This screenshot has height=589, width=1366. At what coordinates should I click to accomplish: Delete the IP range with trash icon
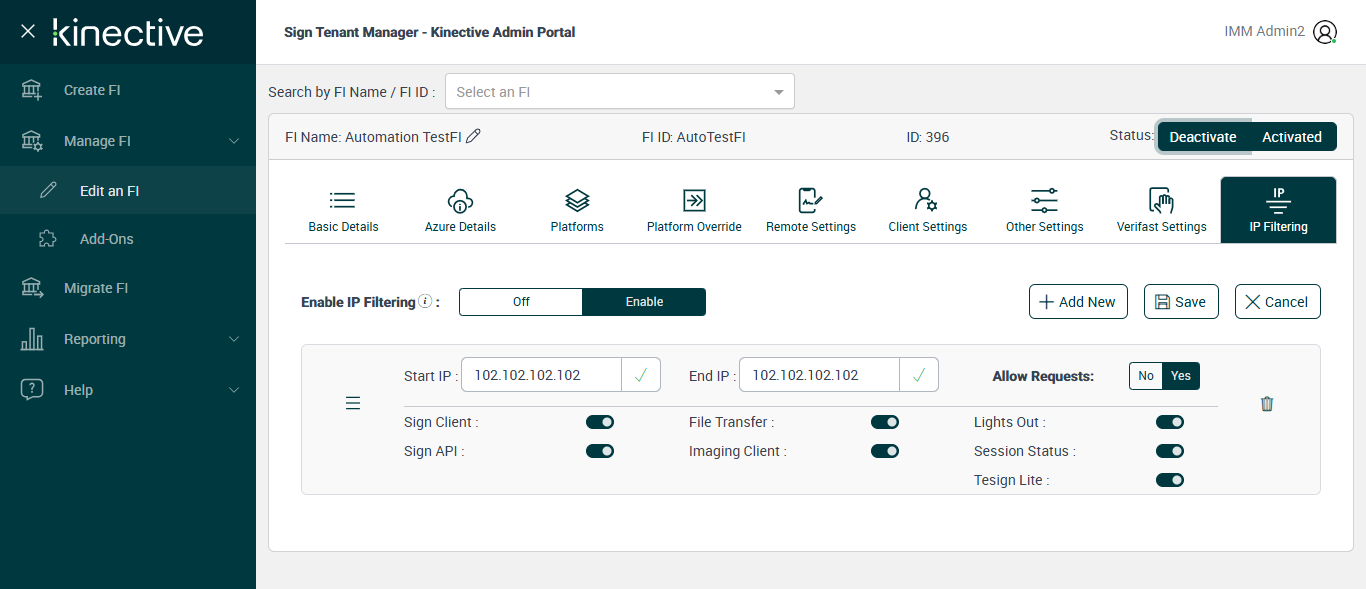1267,404
